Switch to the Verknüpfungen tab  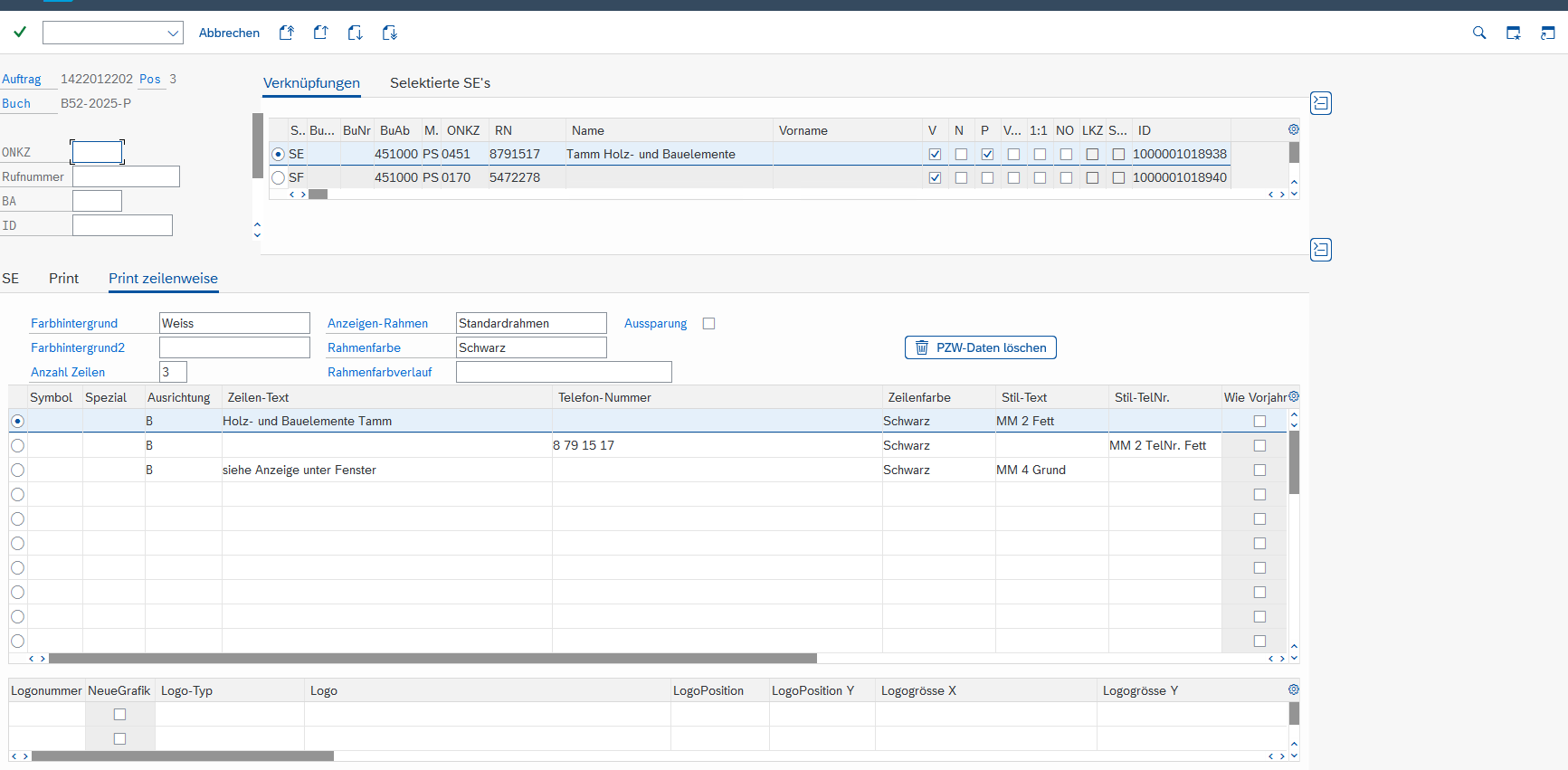(311, 82)
